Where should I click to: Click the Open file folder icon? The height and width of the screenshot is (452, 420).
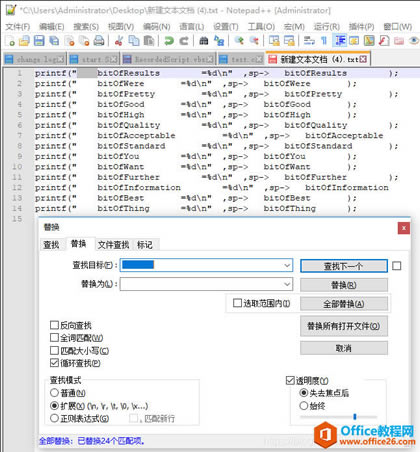pos(24,41)
